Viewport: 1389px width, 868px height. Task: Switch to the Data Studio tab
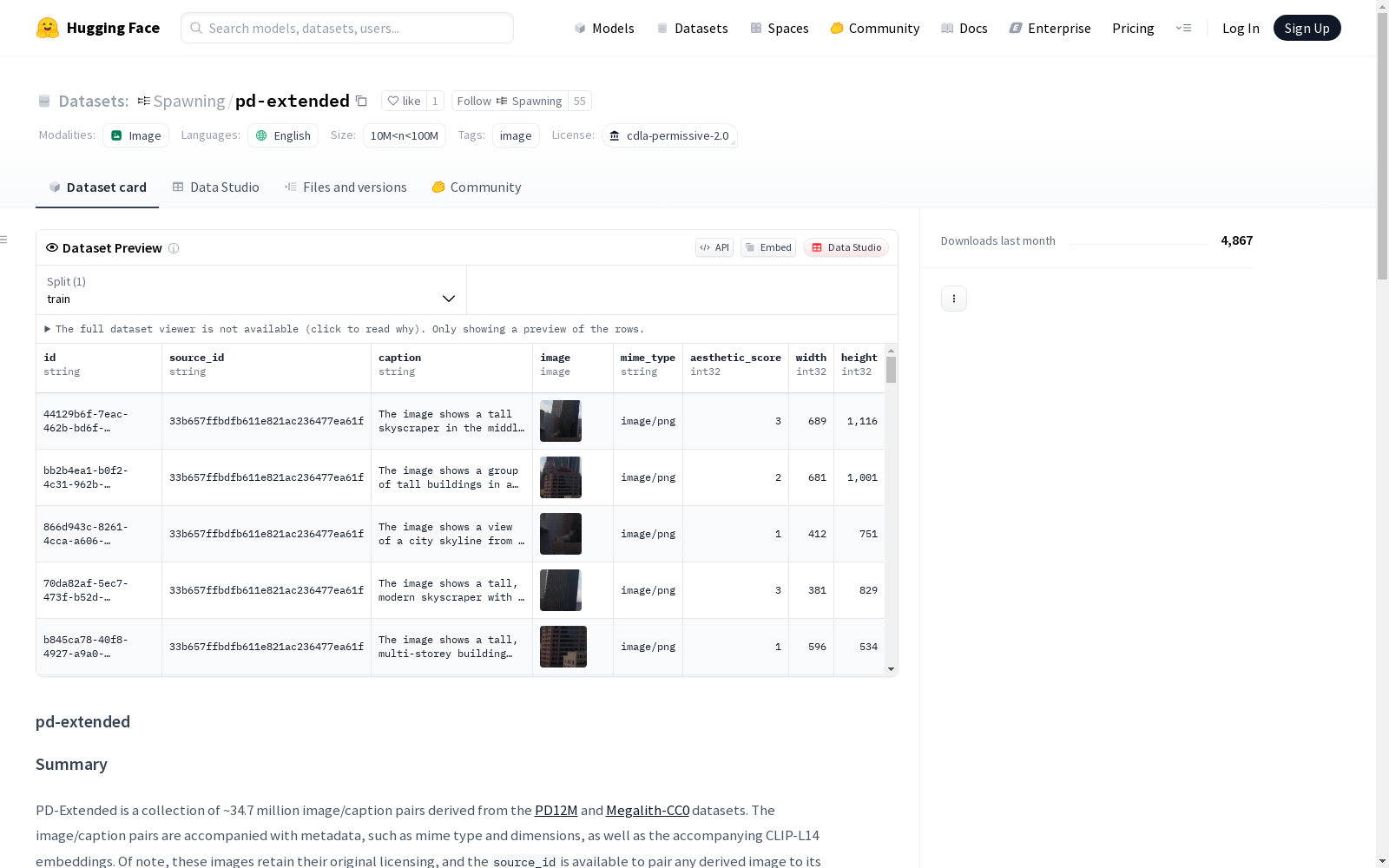[215, 187]
